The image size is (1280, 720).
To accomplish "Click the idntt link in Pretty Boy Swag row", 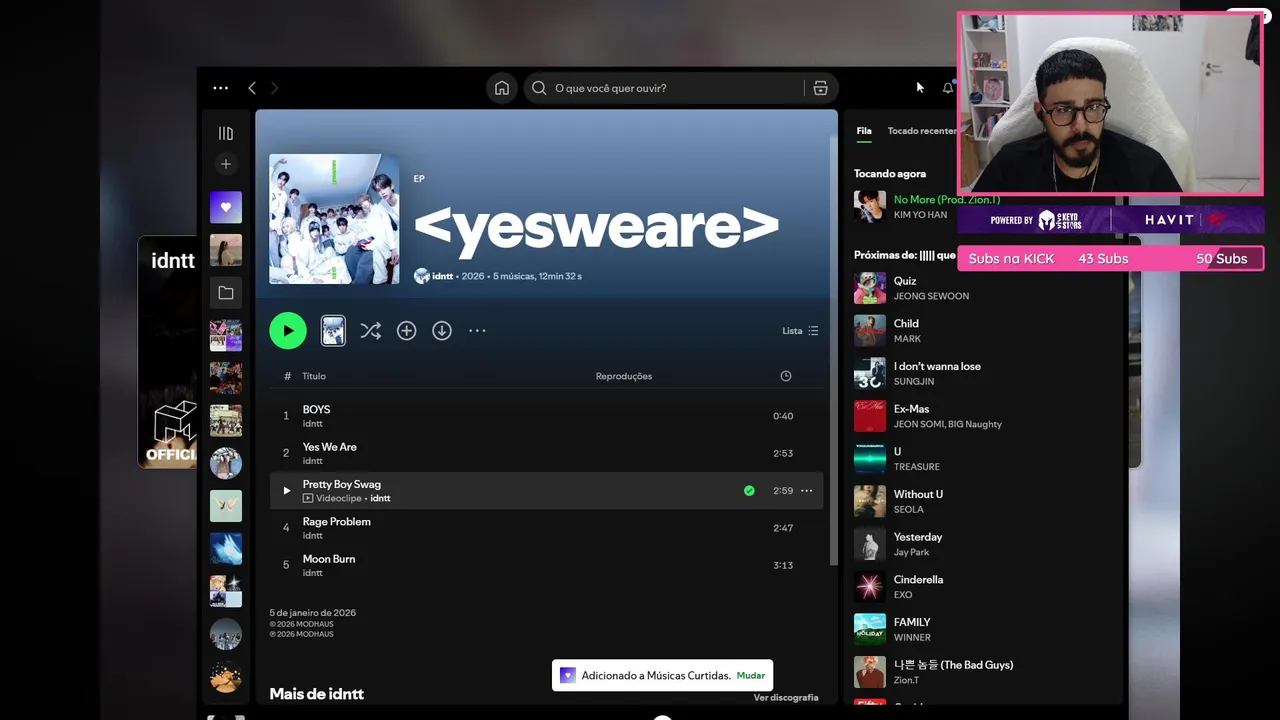I will click(x=380, y=498).
